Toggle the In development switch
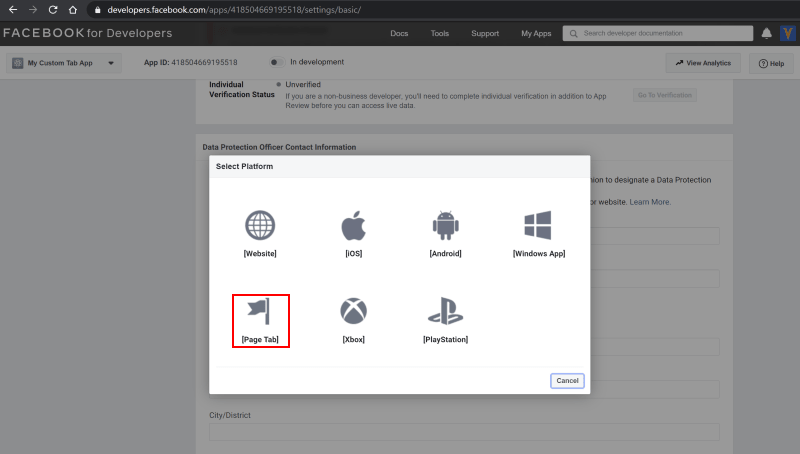 [x=277, y=62]
